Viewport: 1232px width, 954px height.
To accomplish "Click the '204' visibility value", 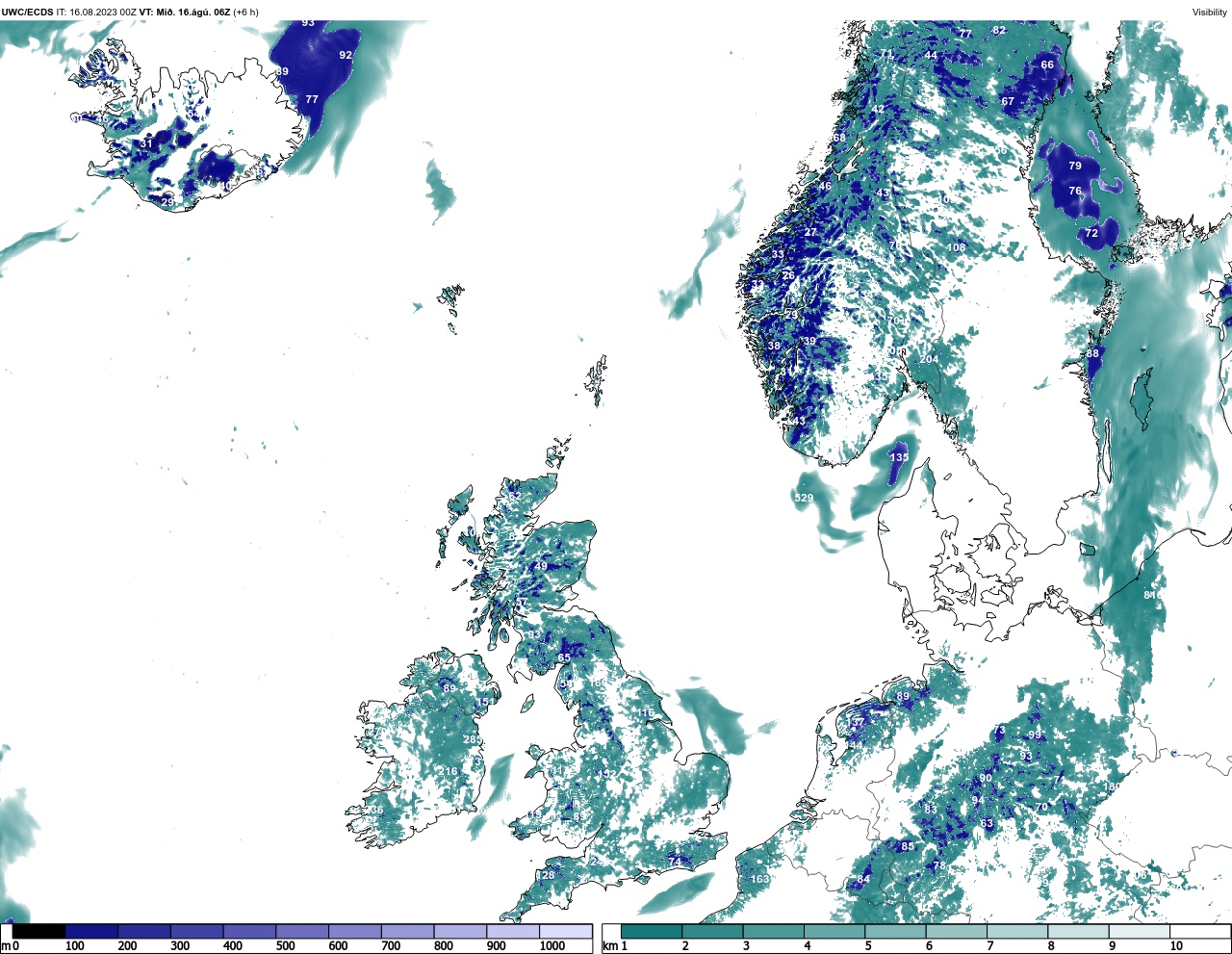I will click(928, 359).
